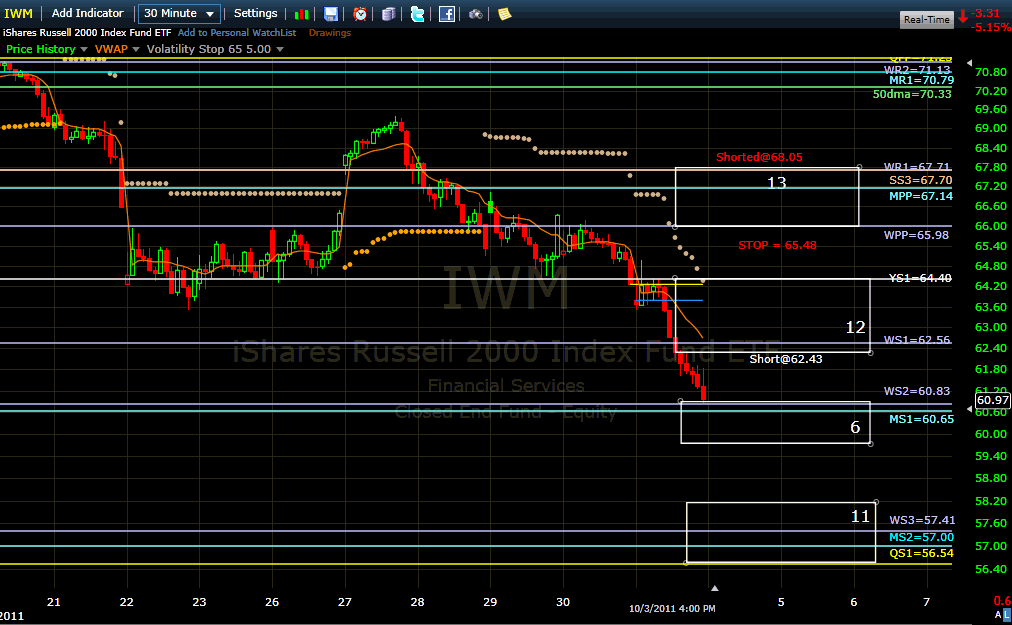The width and height of the screenshot is (1012, 625).
Task: Click the iShares Russell 2000 Index Fund ETF title
Action: [86, 32]
